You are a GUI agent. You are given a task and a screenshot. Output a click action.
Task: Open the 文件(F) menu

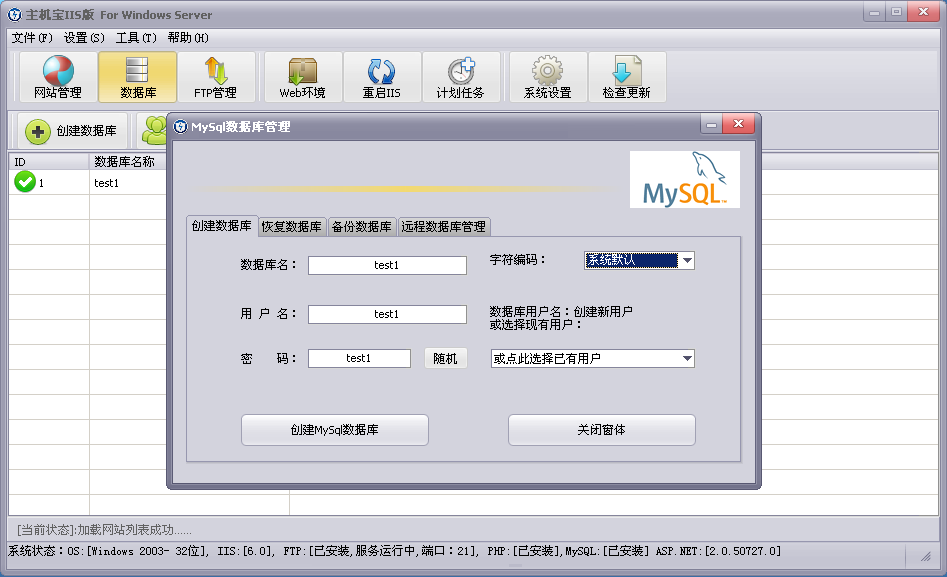click(x=32, y=38)
